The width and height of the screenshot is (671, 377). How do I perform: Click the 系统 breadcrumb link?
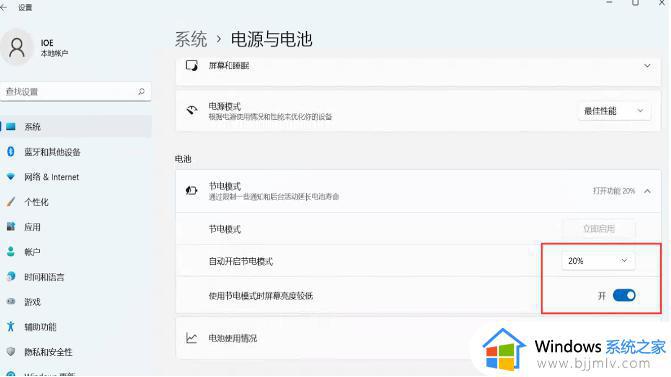pyautogui.click(x=191, y=39)
